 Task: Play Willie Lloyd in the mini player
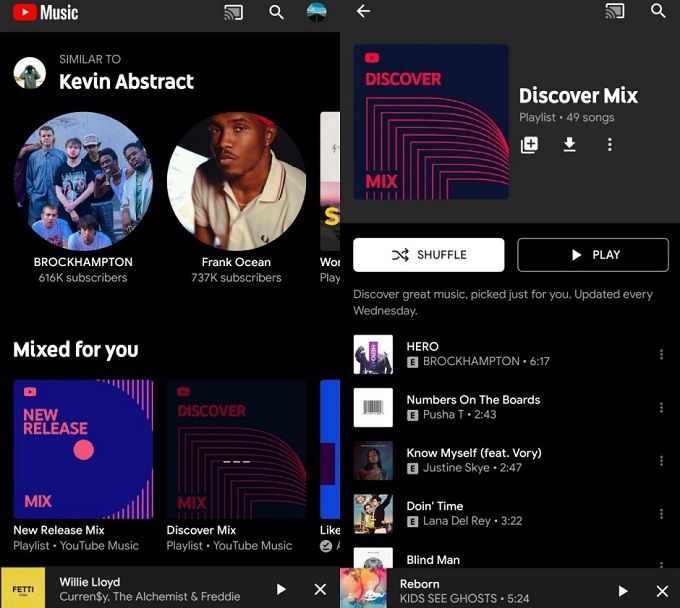pos(281,589)
